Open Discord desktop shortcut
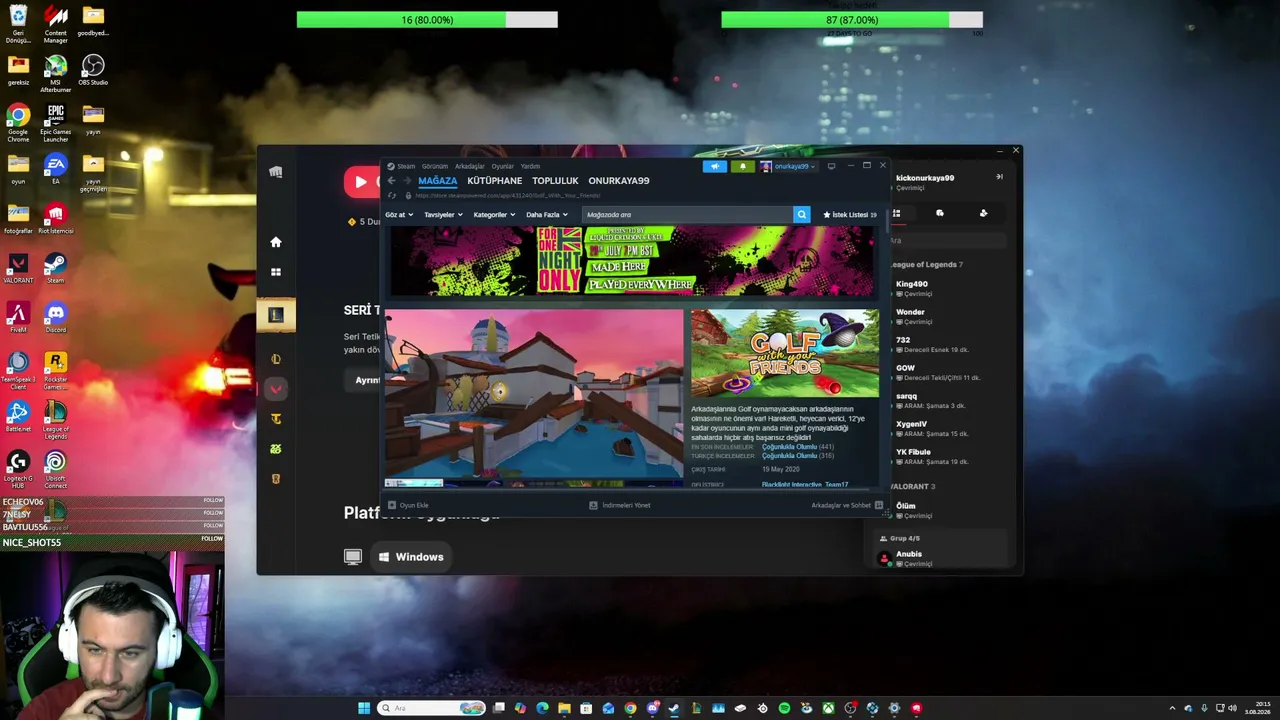Image resolution: width=1280 pixels, height=720 pixels. (x=56, y=318)
